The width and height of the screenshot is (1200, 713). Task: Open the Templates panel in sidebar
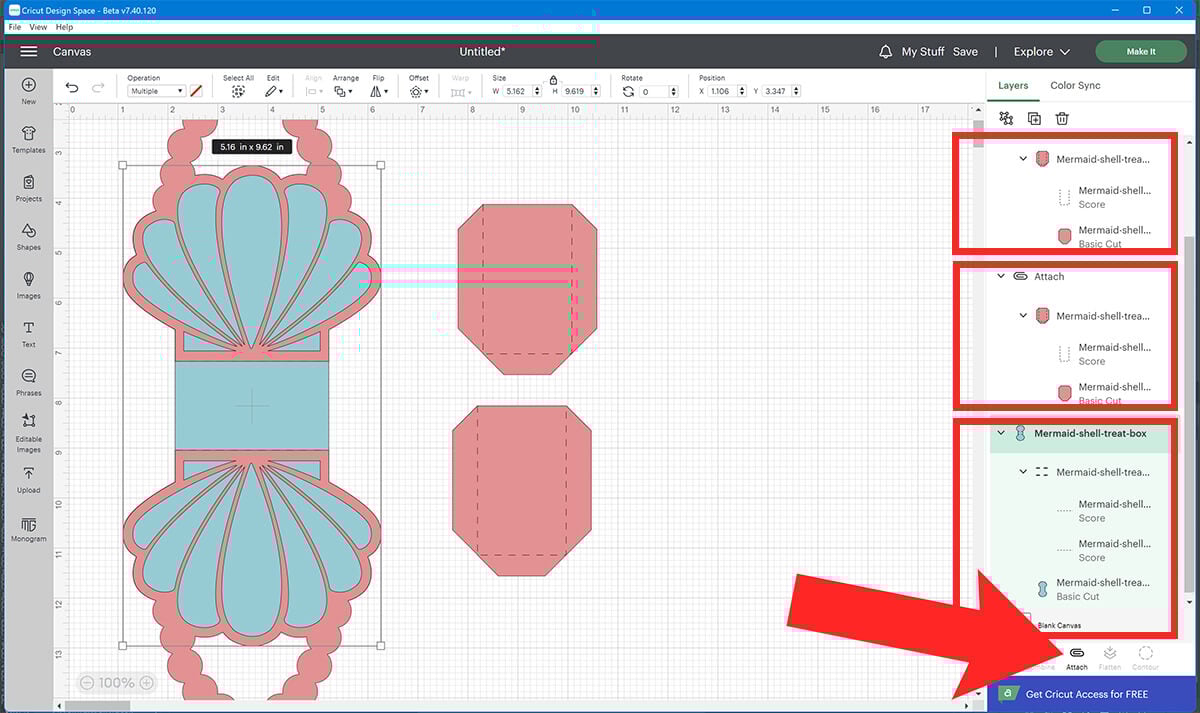tap(28, 139)
